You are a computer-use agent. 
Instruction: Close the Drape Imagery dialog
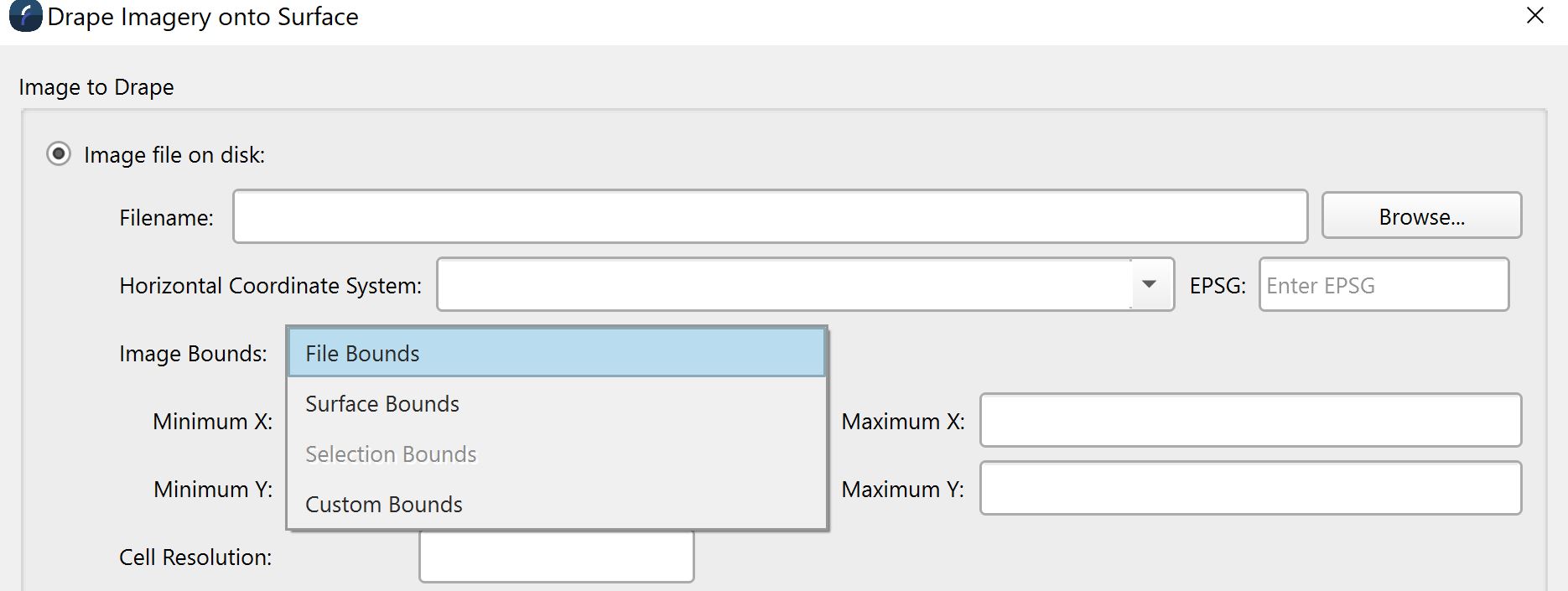(1534, 16)
